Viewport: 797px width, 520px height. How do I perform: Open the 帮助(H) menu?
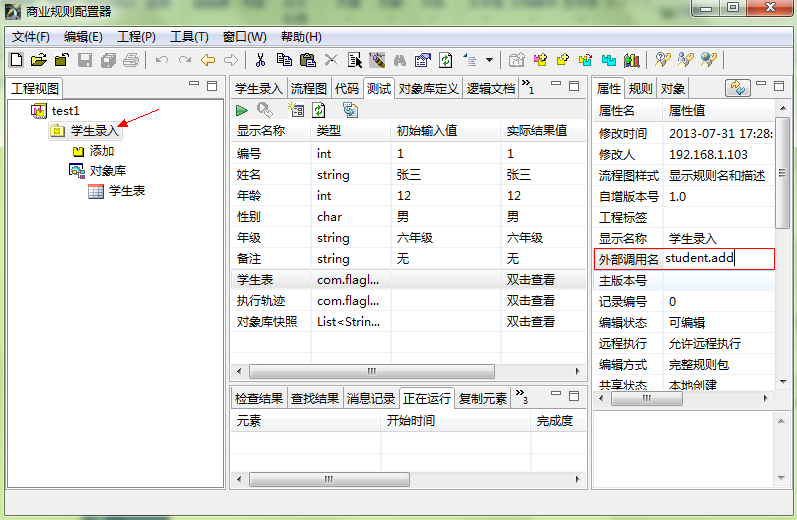(x=301, y=37)
